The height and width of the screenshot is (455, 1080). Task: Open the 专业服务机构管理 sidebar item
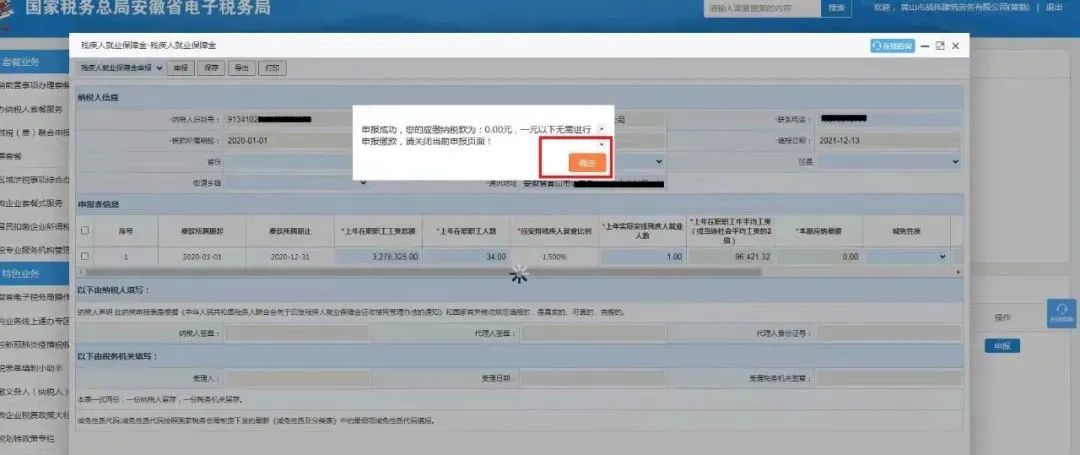[34, 250]
